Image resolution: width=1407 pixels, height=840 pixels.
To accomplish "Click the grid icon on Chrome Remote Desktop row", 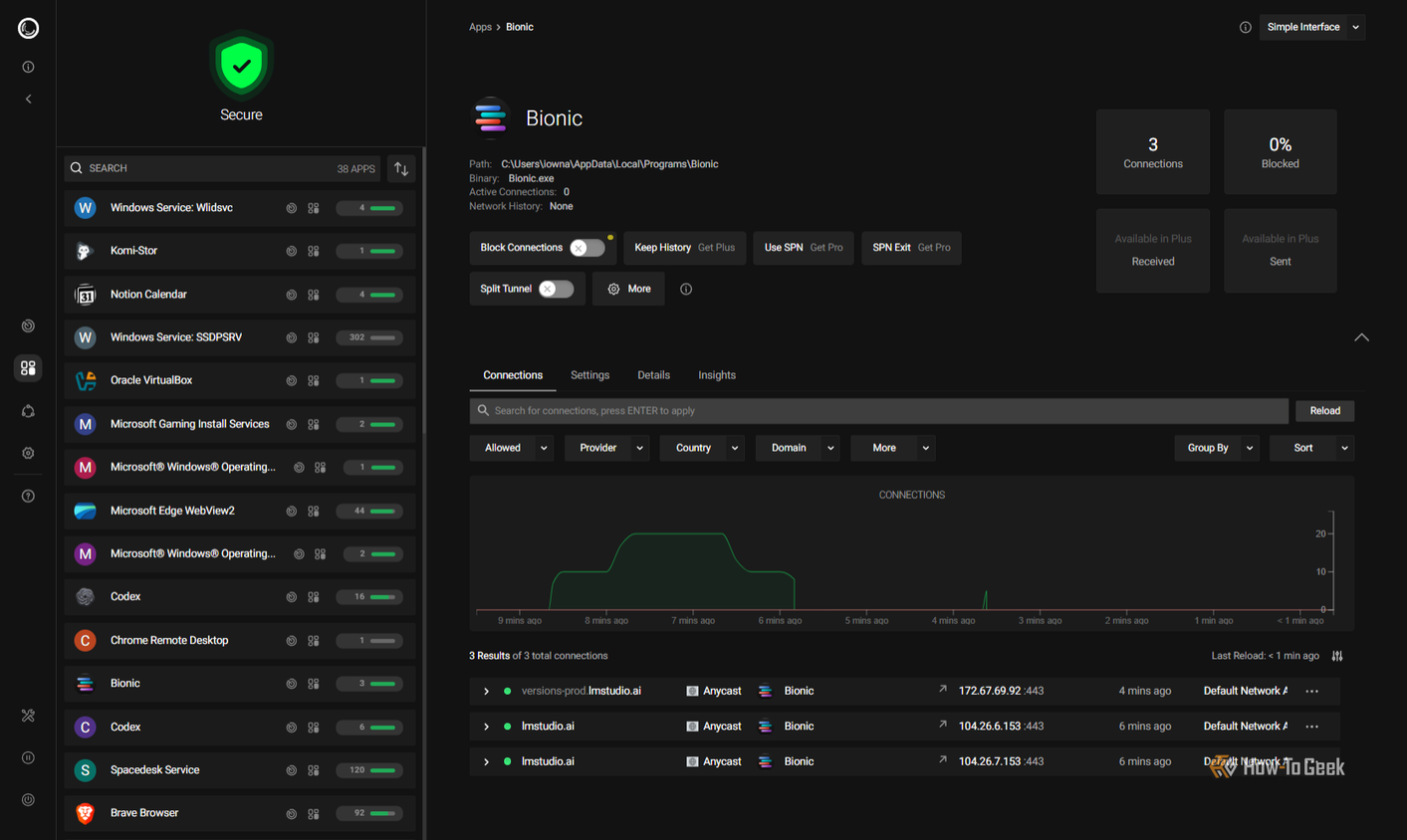I will click(314, 641).
